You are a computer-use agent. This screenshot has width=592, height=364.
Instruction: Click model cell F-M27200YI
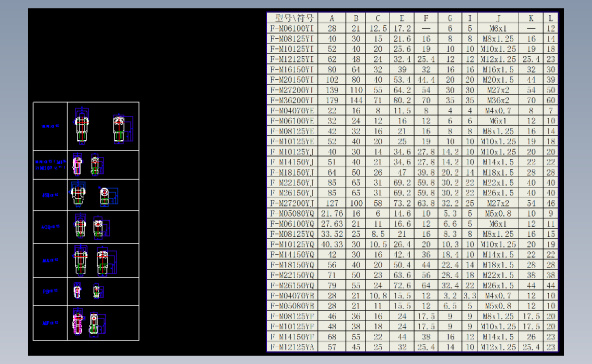tap(293, 90)
